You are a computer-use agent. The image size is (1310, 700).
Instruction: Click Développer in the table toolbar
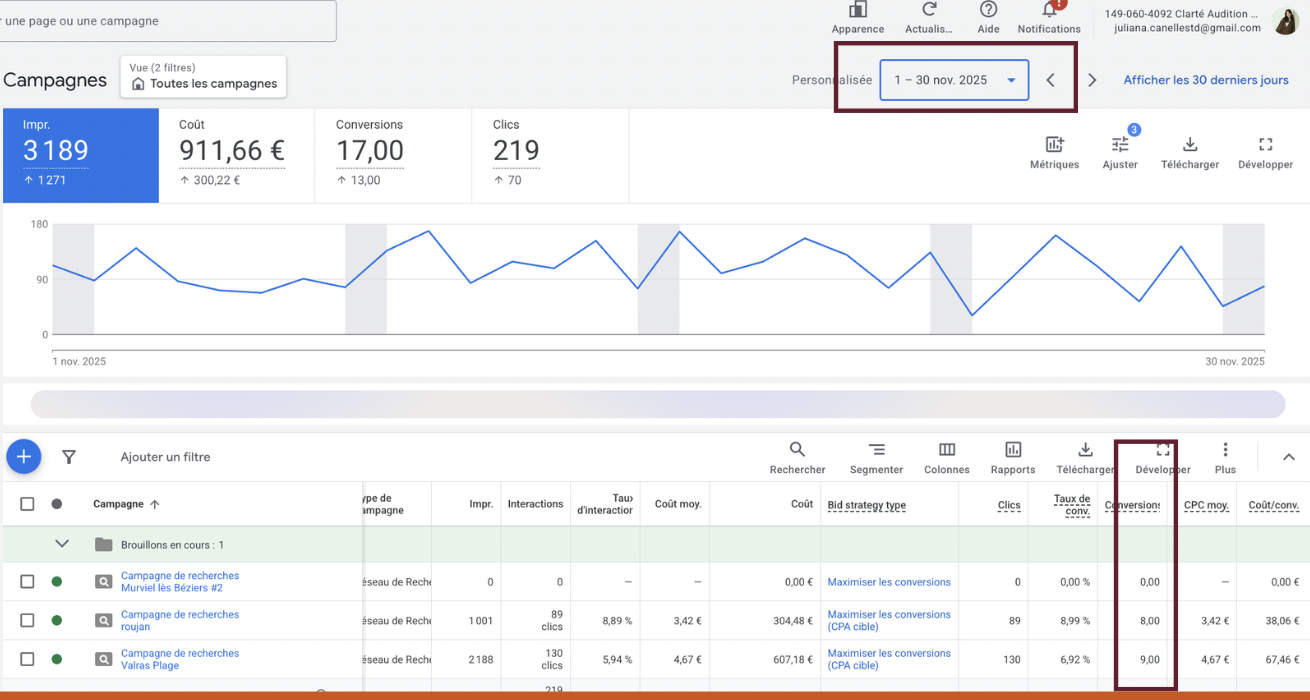[1163, 450]
